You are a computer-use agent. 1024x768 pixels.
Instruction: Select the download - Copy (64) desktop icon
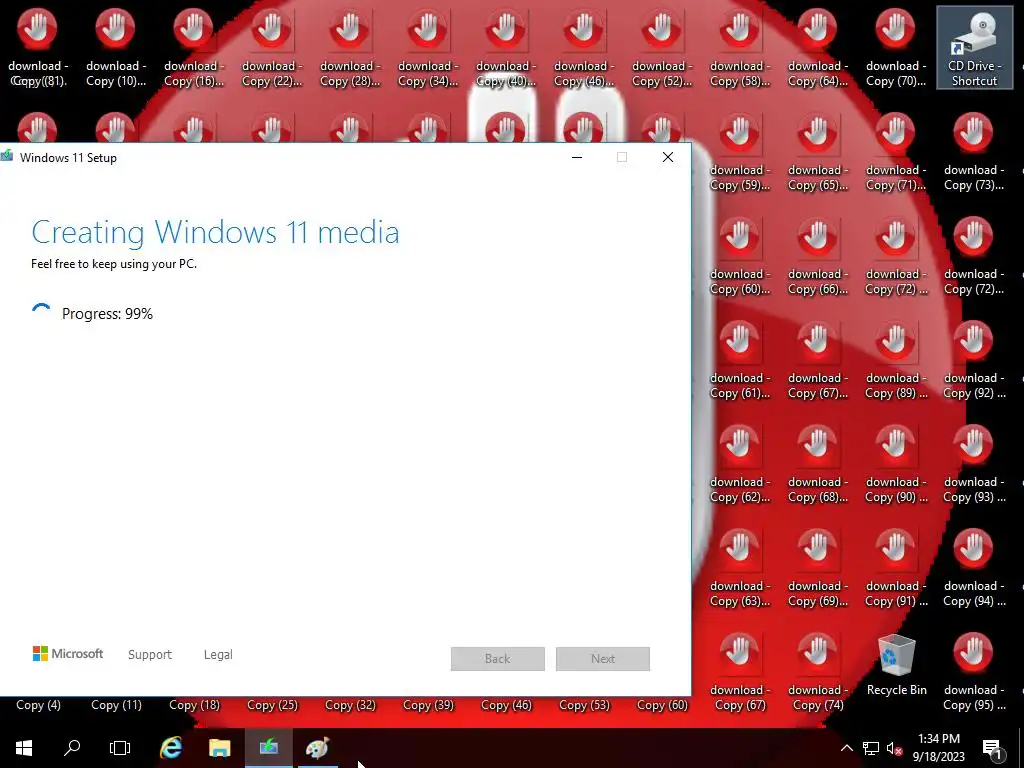[818, 48]
